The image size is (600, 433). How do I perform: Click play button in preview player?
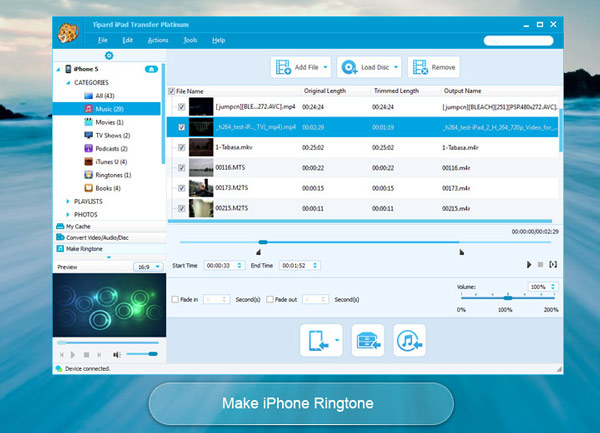click(x=73, y=355)
